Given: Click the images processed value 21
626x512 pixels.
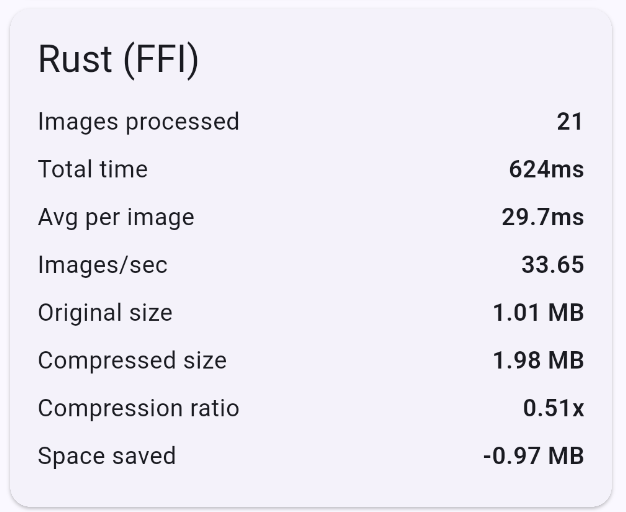Looking at the screenshot, I should tap(570, 122).
